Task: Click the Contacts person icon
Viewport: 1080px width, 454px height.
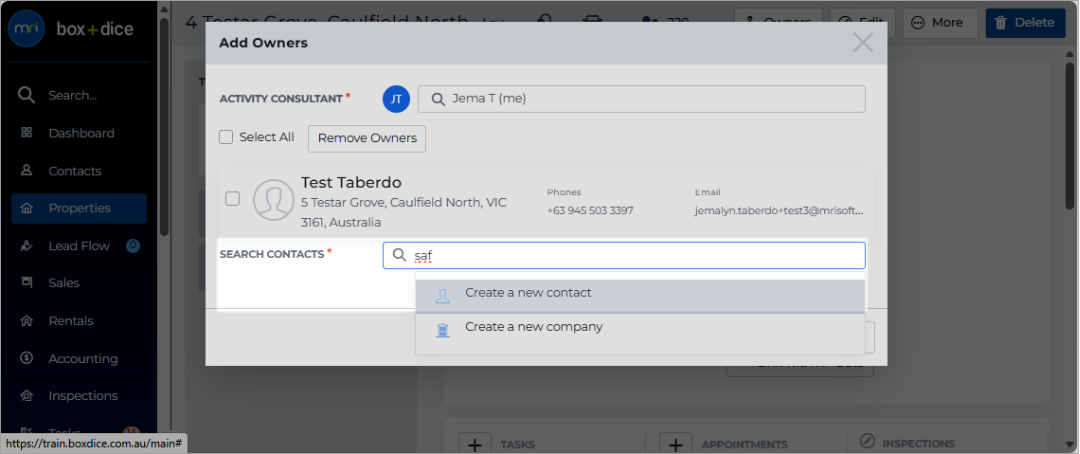Action: point(27,170)
